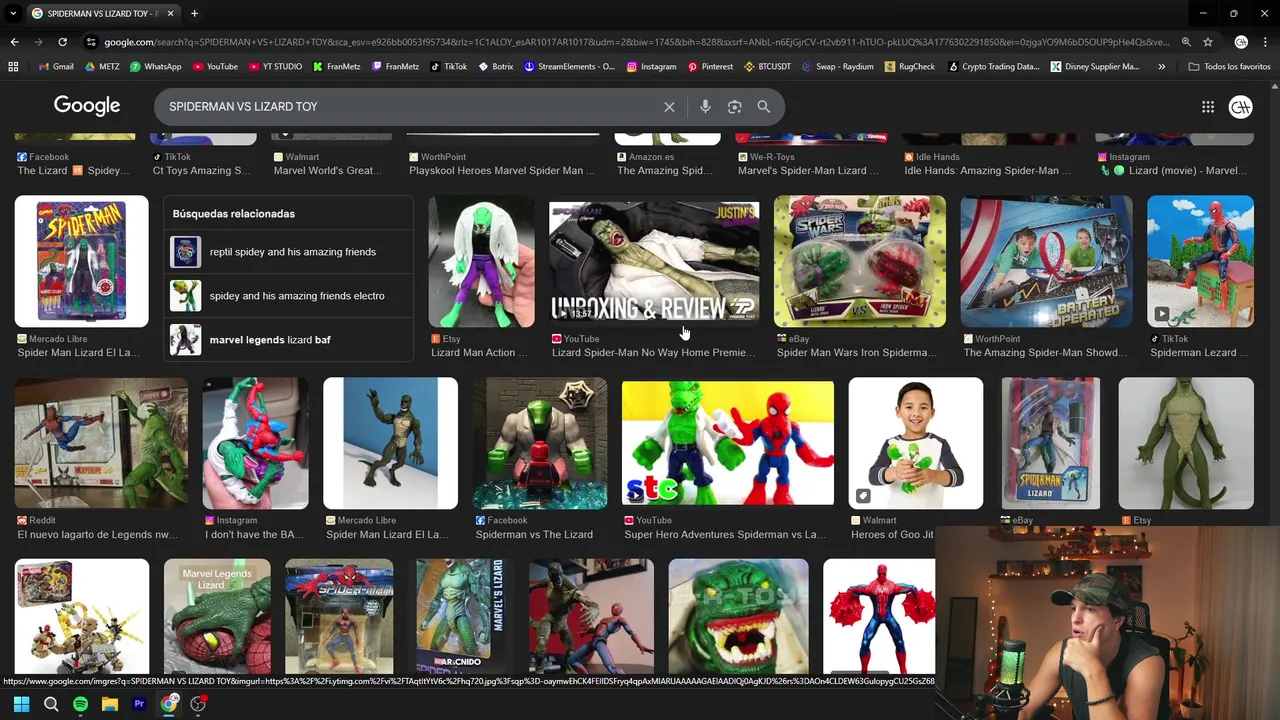The image size is (1280, 720).
Task: Clear the search box with the X icon
Action: (669, 107)
